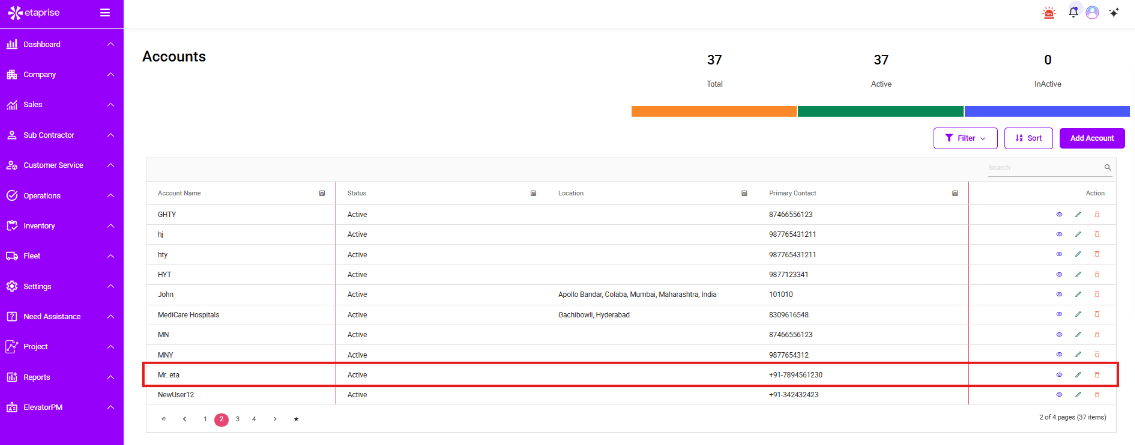View the GHTY account via eye icon
This screenshot has height=445, width=1135.
(1058, 214)
